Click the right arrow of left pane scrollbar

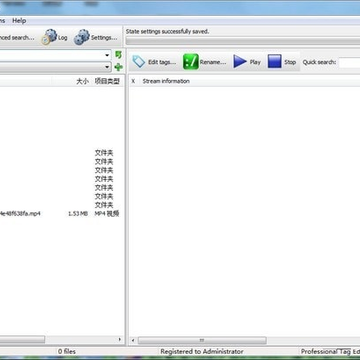coord(120,339)
